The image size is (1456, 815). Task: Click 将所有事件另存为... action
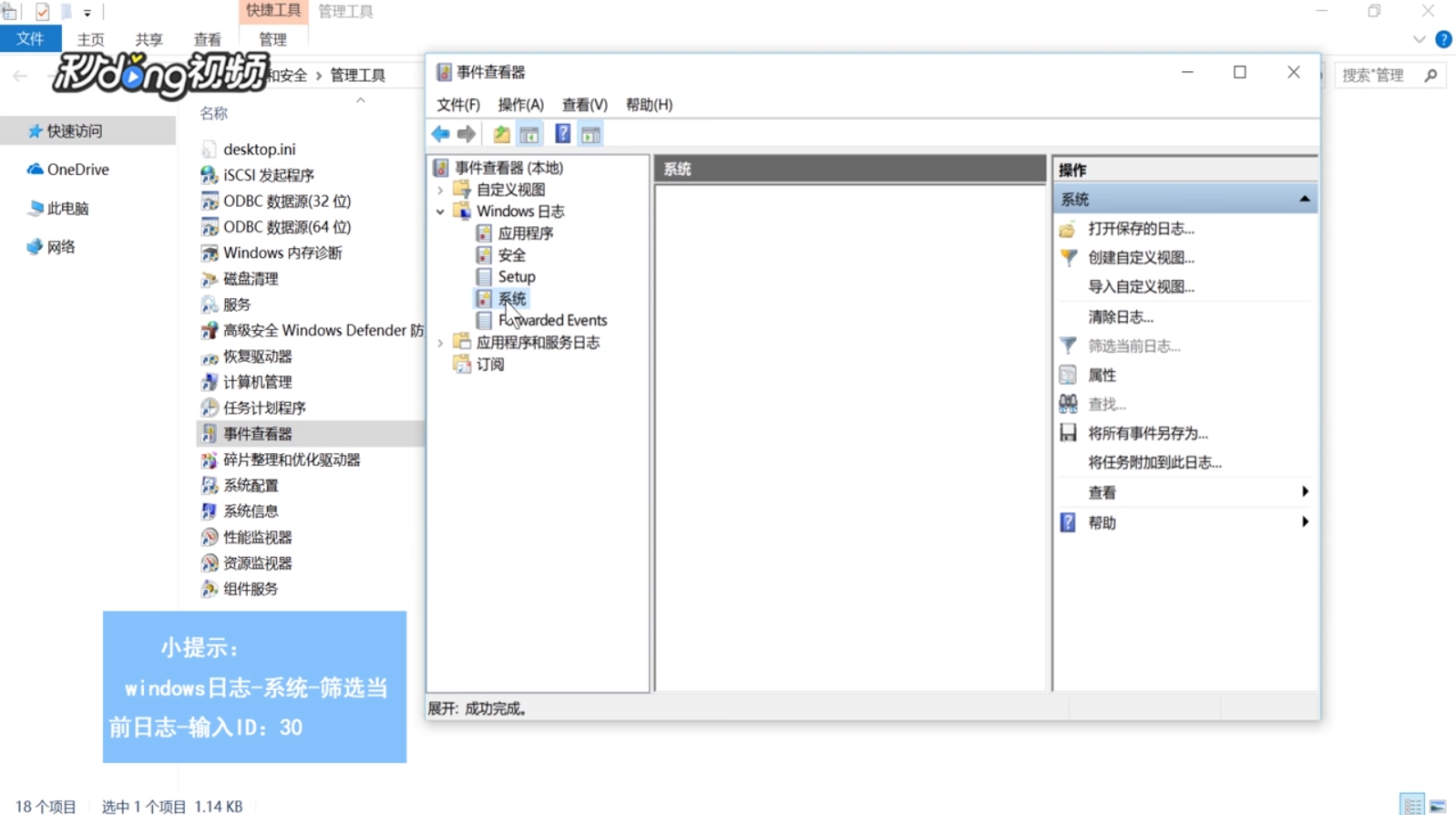1148,434
